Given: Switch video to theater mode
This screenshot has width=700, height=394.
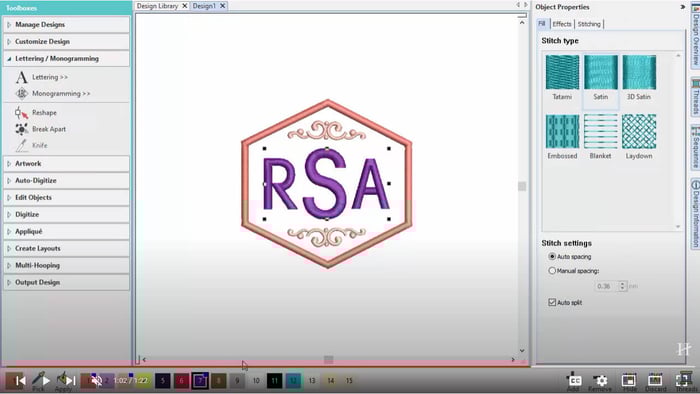Looking at the screenshot, I should pyautogui.click(x=655, y=381).
